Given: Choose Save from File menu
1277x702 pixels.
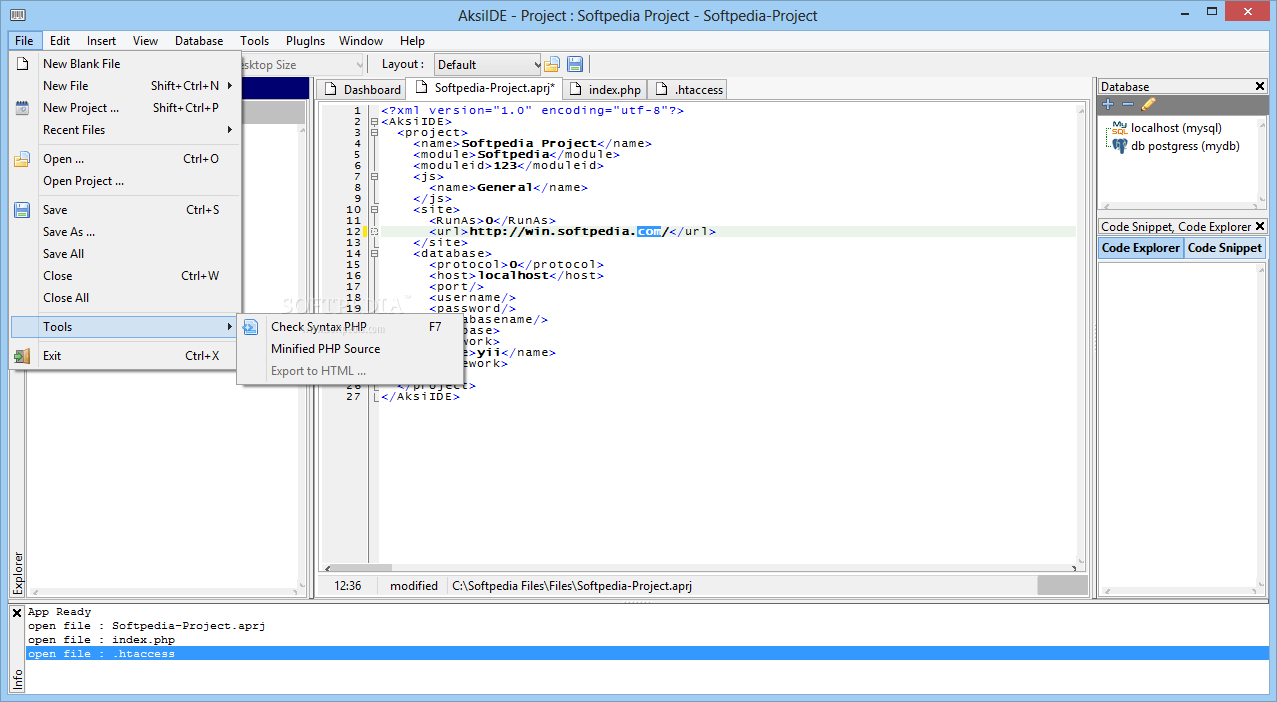Looking at the screenshot, I should tap(125, 210).
